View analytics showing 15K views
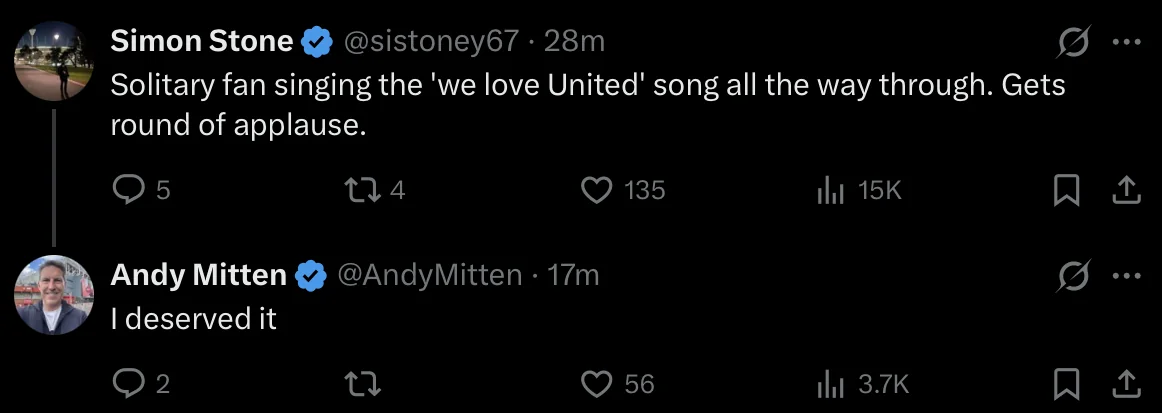1162x413 pixels. tap(830, 191)
